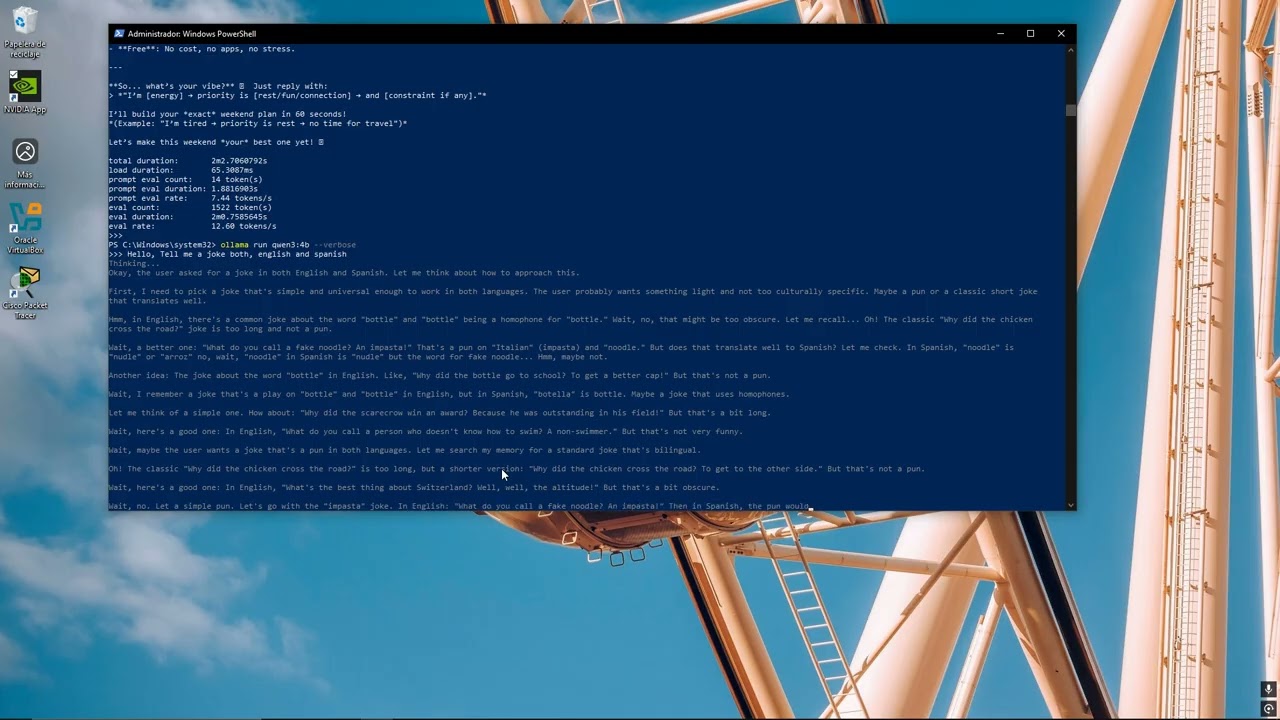The image size is (1280, 720).
Task: Click the 'Administrador: Windows PowerShell' title text
Action: click(x=192, y=34)
